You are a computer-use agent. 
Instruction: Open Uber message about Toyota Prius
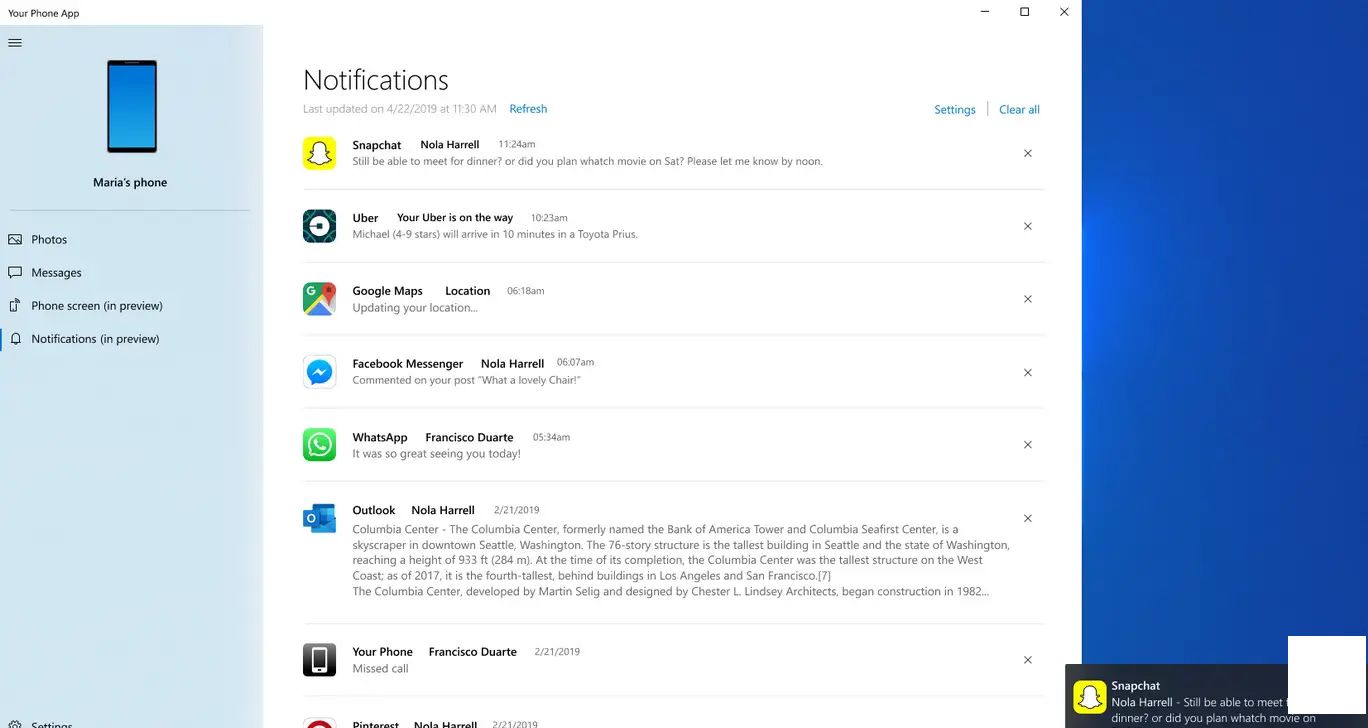pyautogui.click(x=495, y=234)
